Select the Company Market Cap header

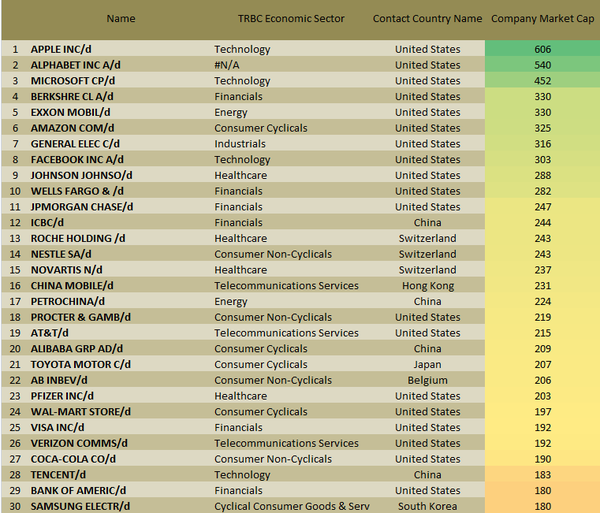click(542, 18)
